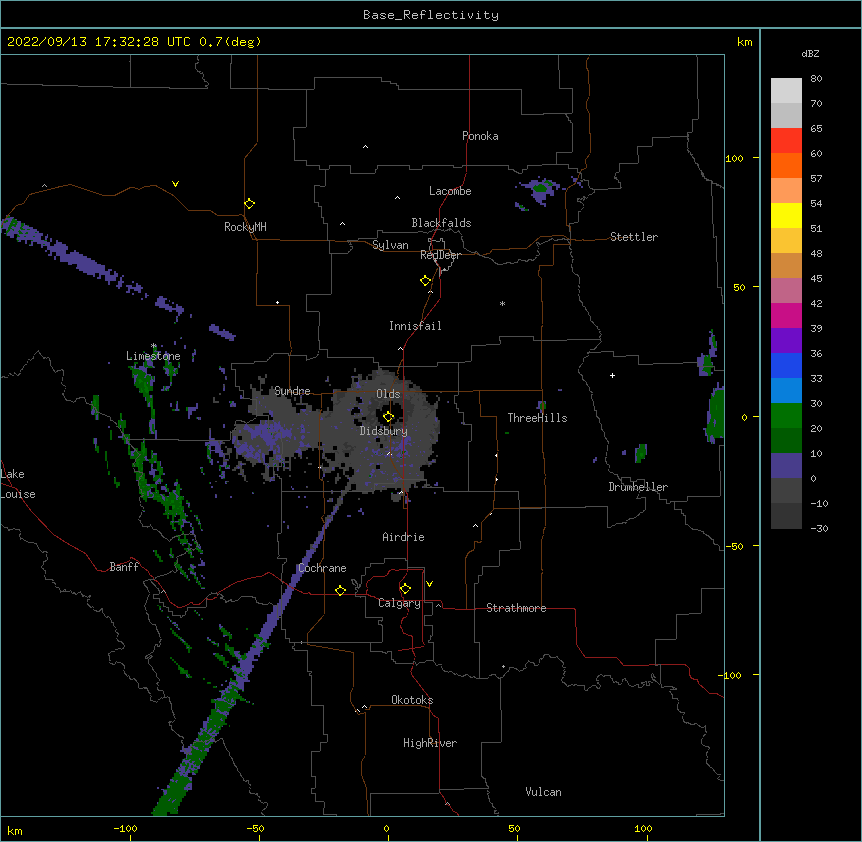Click the Sylvan label
The height and width of the screenshot is (842, 862).
click(390, 245)
